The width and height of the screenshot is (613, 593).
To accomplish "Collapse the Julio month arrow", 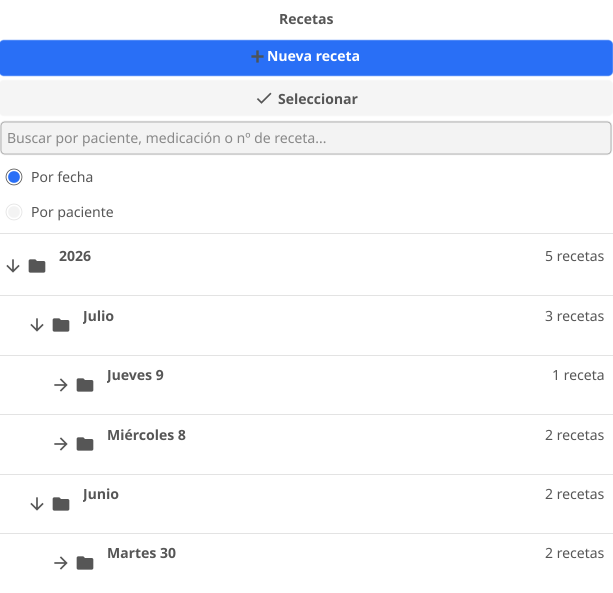I will 37,325.
